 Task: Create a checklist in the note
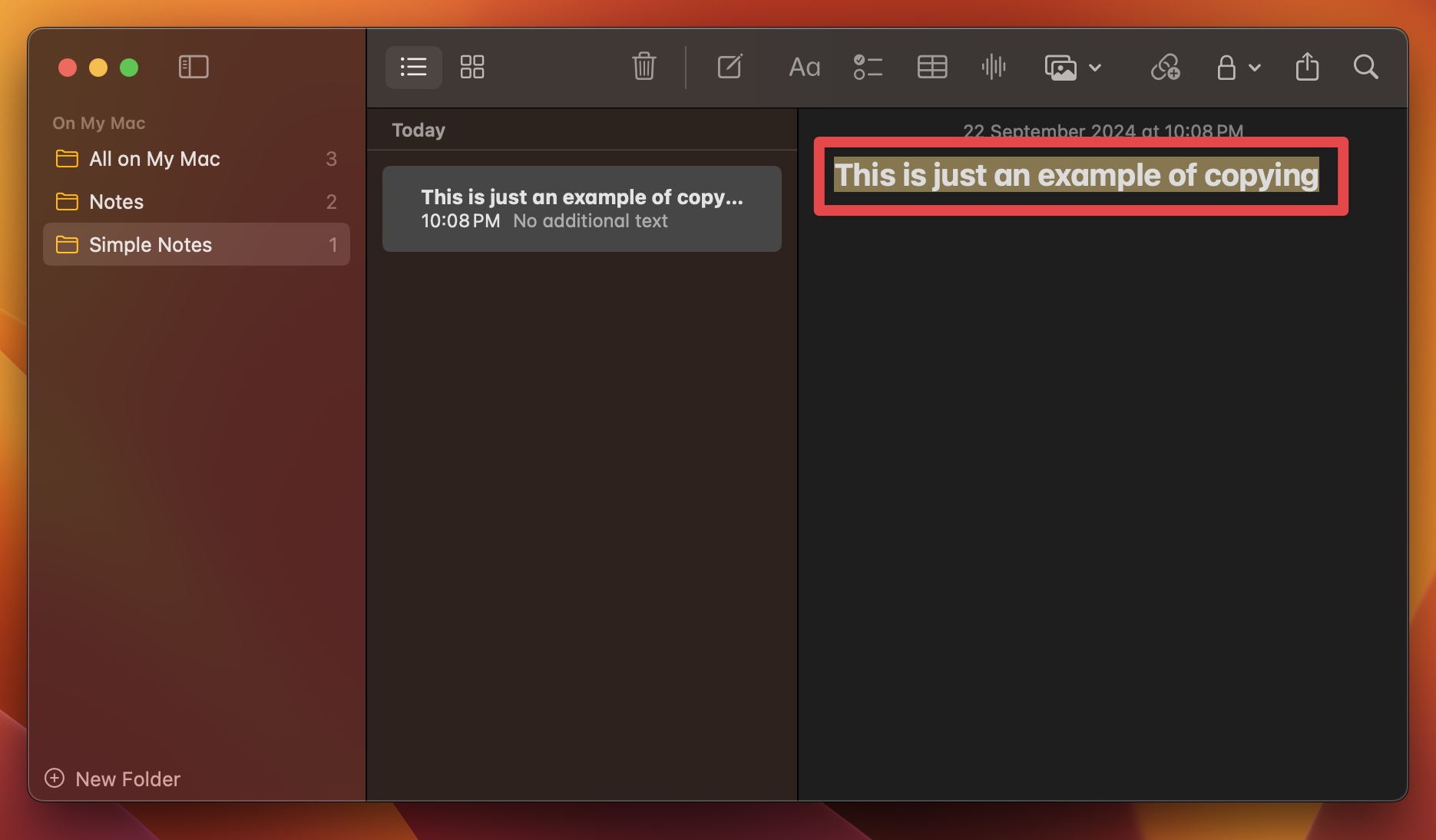click(x=868, y=67)
